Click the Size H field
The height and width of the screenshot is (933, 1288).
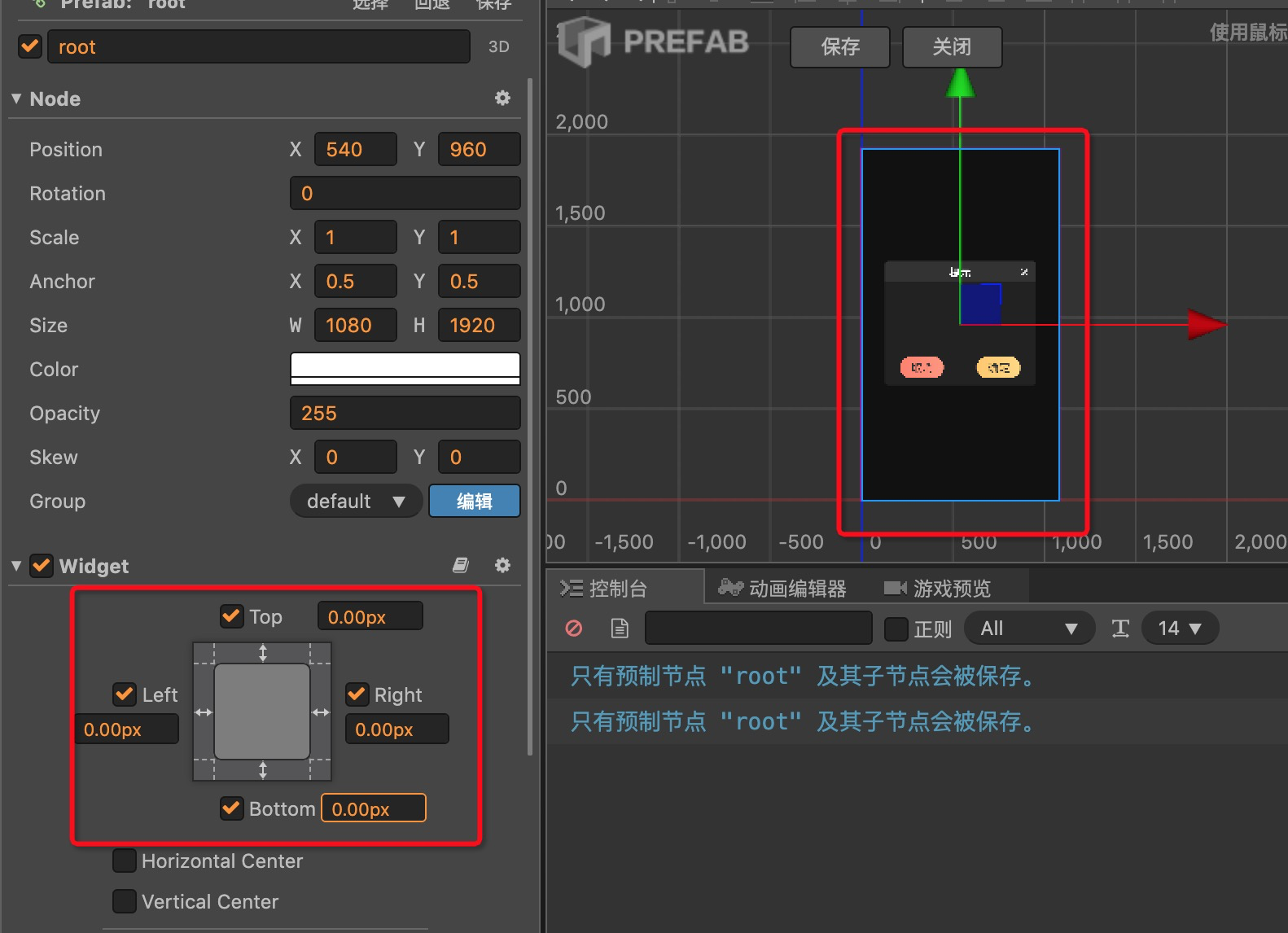[480, 325]
